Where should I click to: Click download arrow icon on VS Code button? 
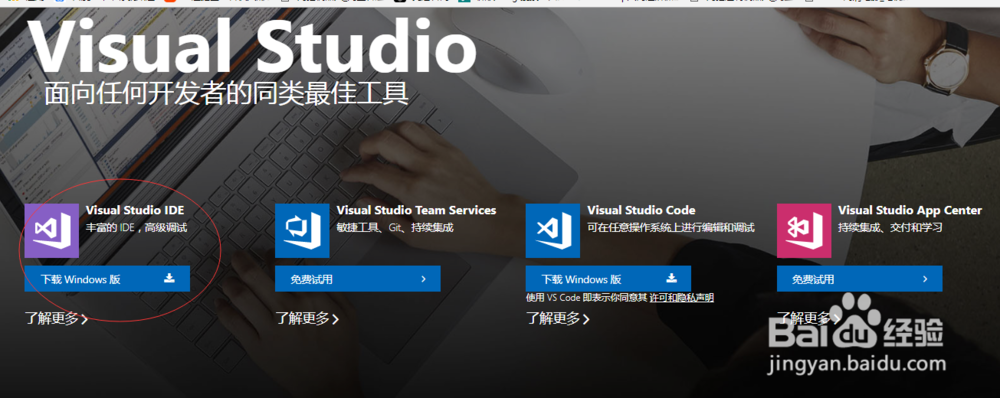tap(671, 278)
